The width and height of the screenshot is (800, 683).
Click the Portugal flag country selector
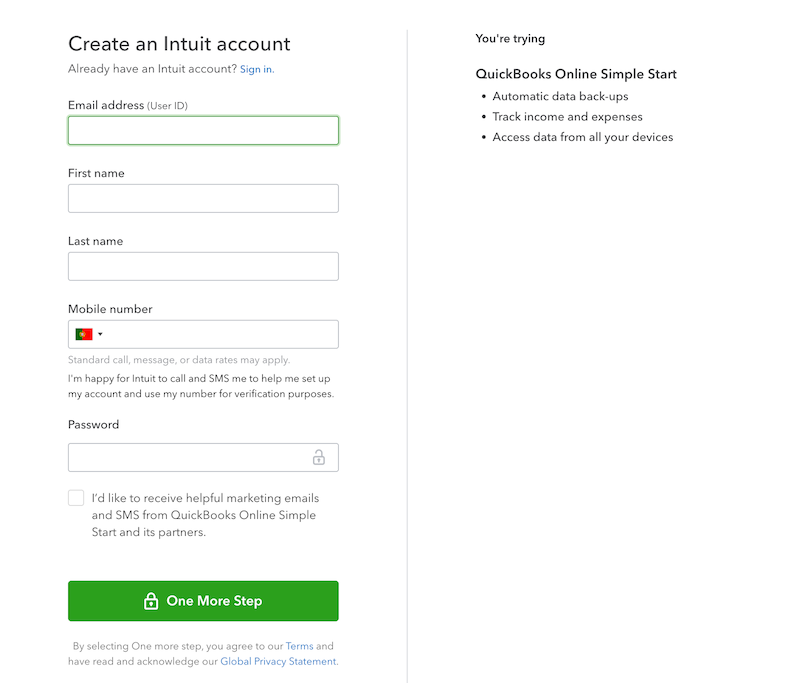pos(84,334)
